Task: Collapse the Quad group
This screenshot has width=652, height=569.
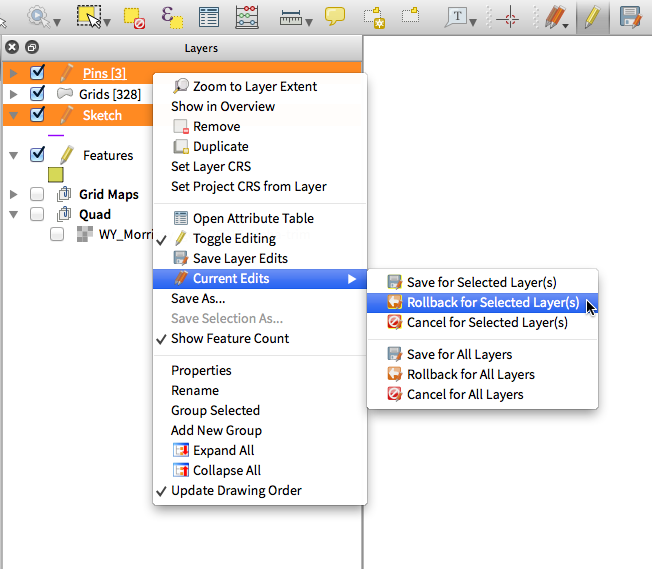Action: click(14, 215)
